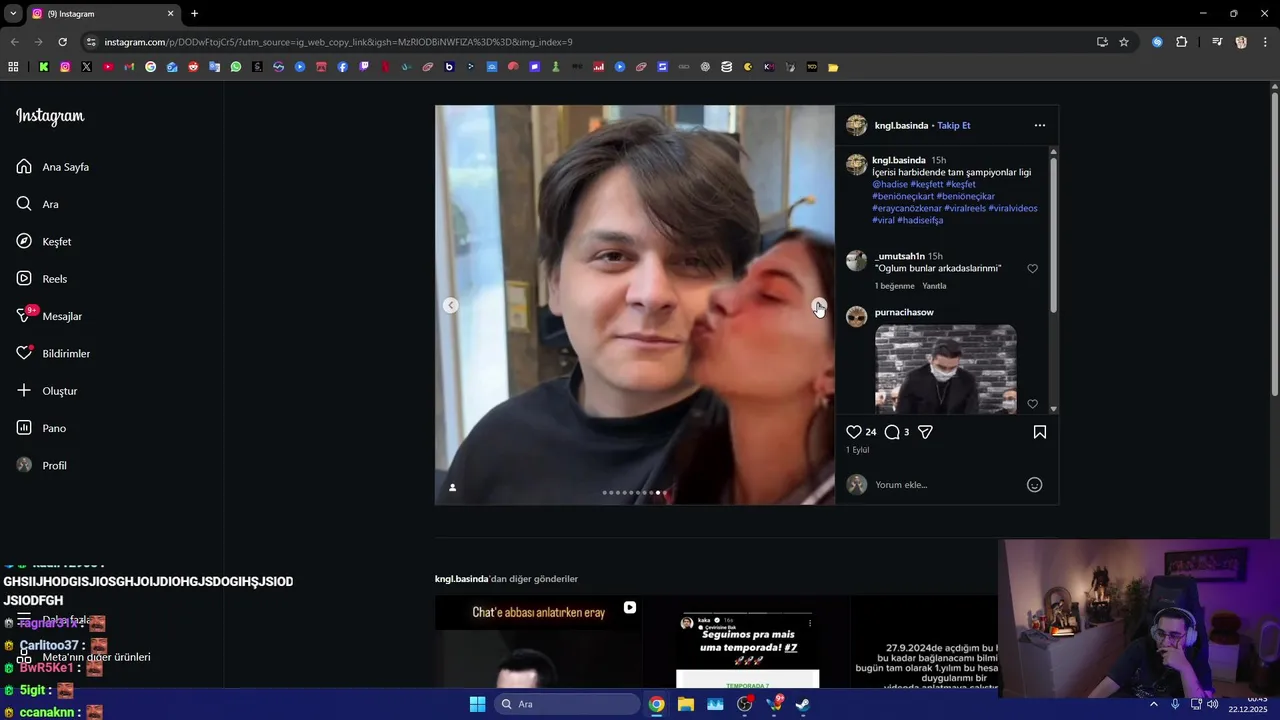Open kngl.basinda profile in post header
The image size is (1280, 720).
click(901, 125)
